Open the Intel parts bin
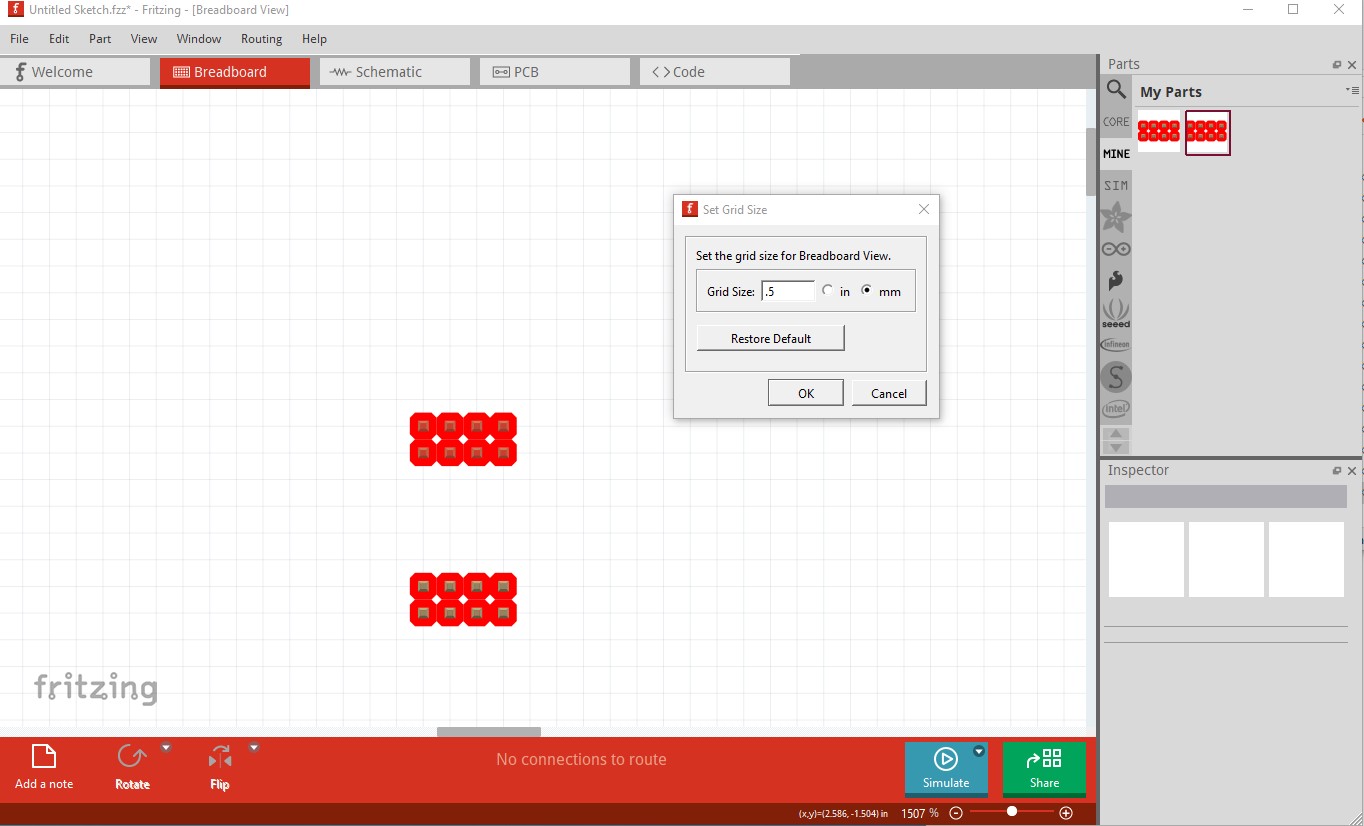 point(1116,409)
